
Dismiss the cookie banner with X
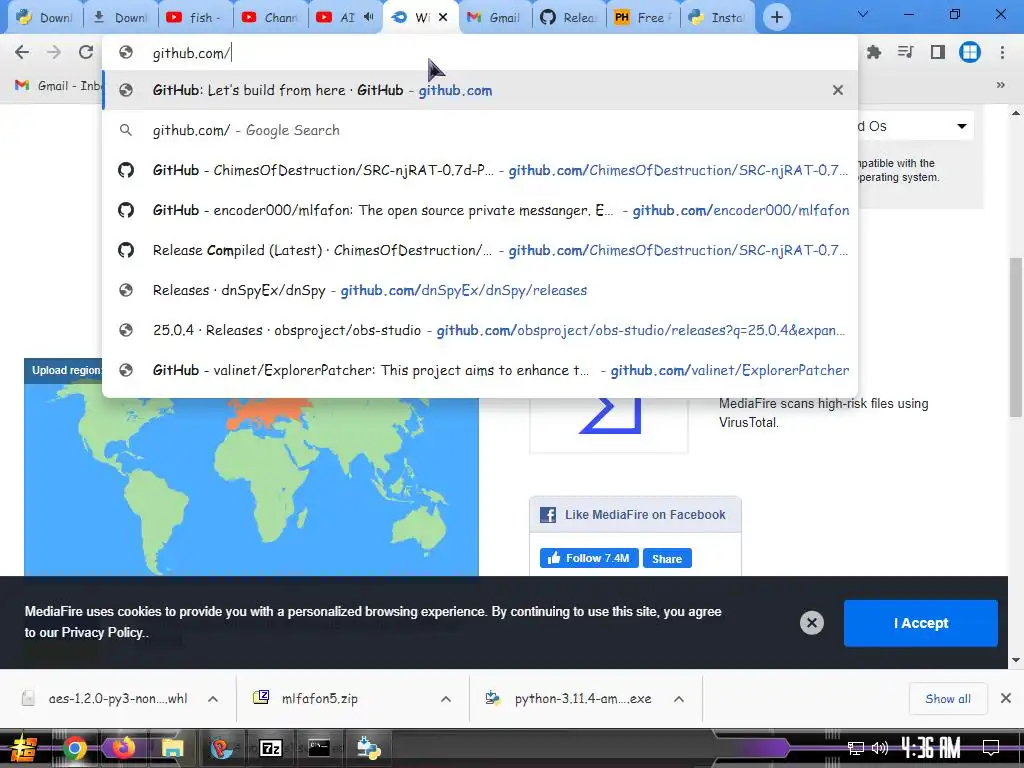coord(812,623)
